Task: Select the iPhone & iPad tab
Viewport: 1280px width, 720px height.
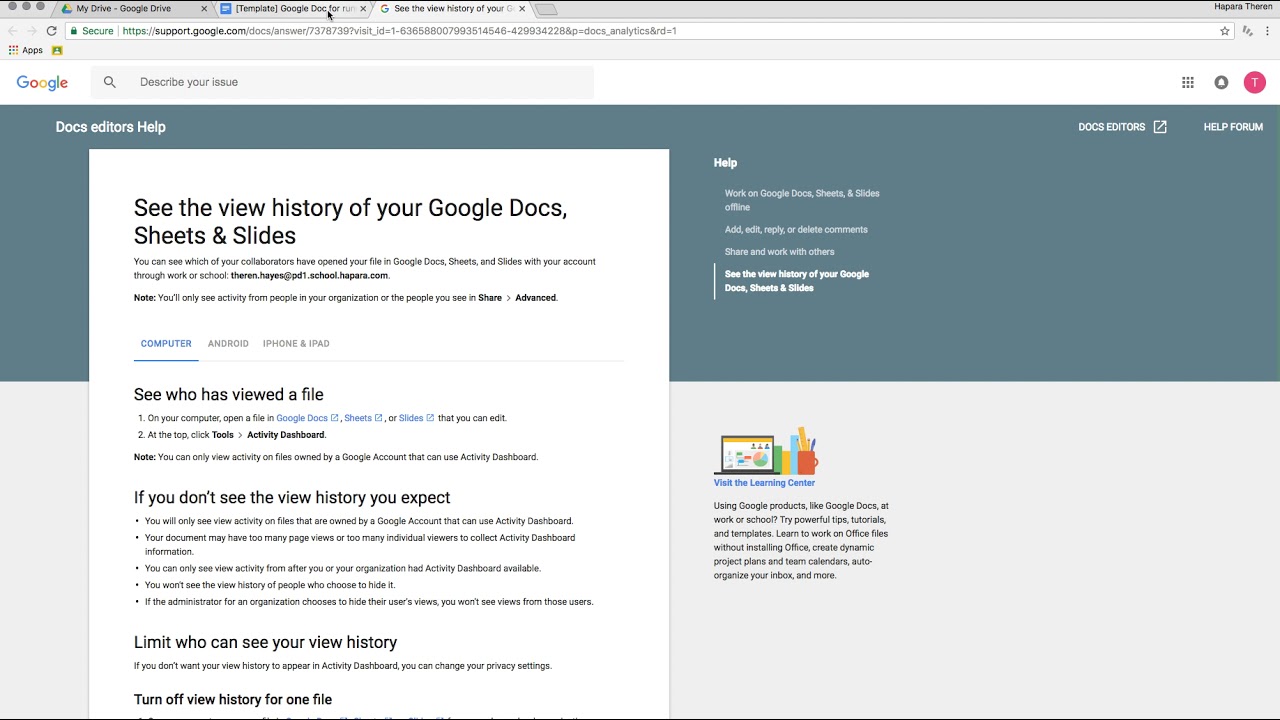Action: (x=296, y=344)
